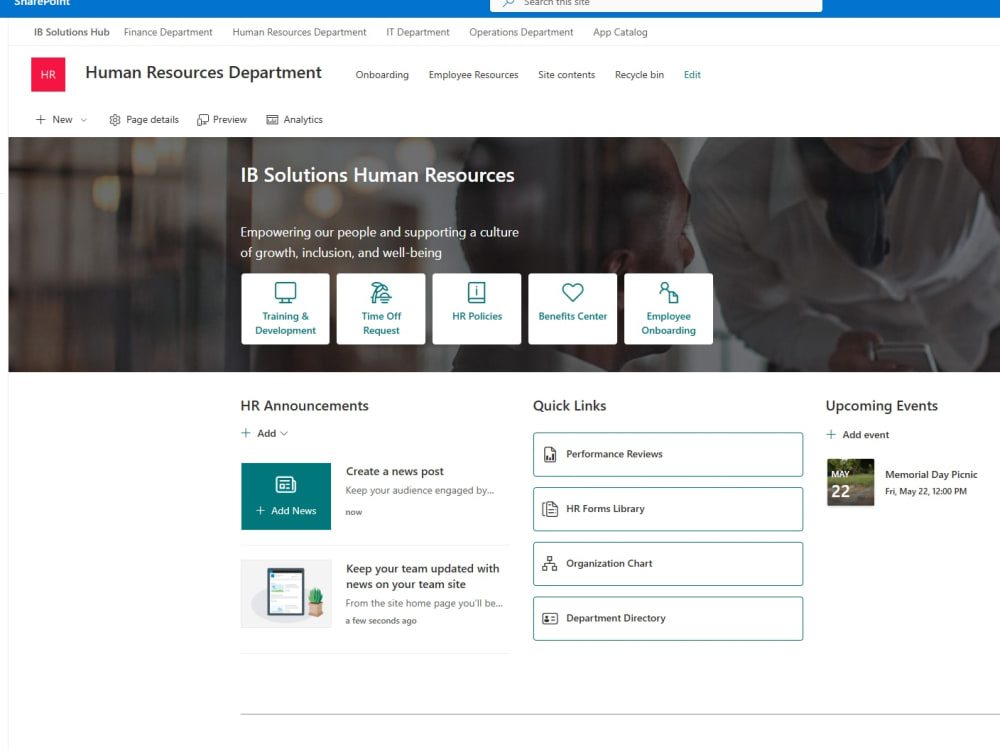
Task: Click 'Fri, May 22, 12:00 PM' event time
Action: pyautogui.click(x=925, y=492)
